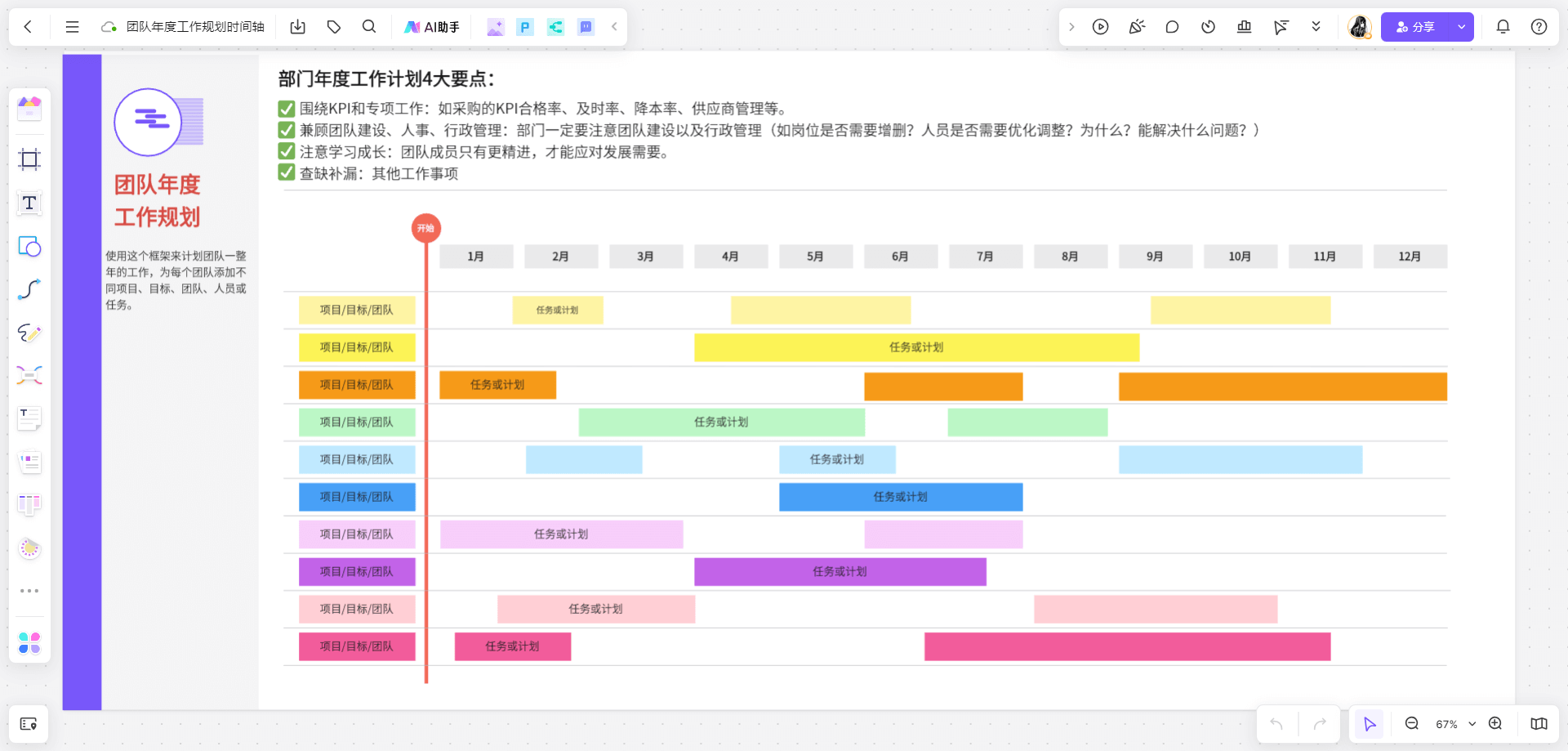The image size is (1568, 751).
Task: Open the AI助手 assistant
Action: point(432,27)
